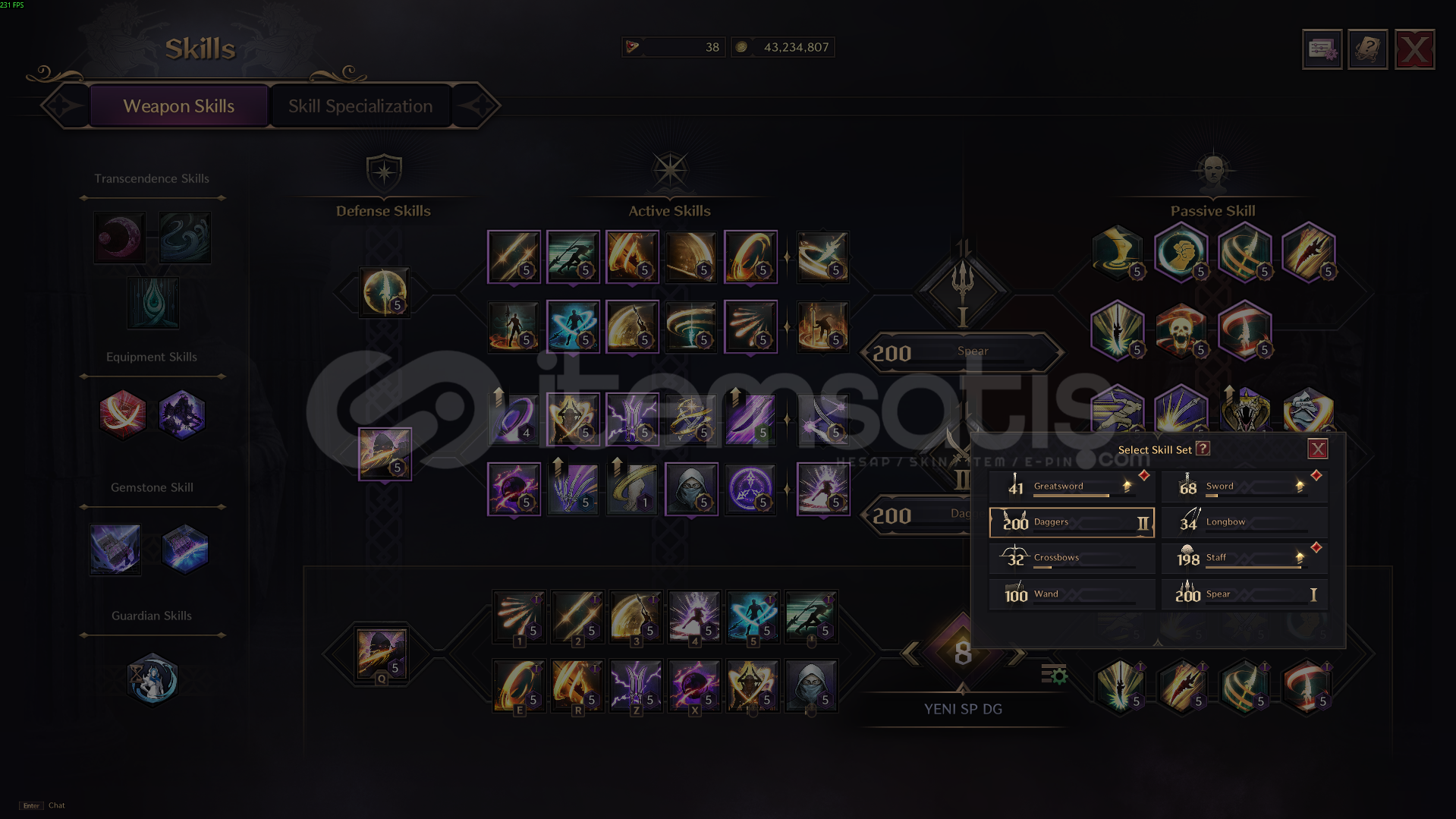
Task: Open the Weapon Skills tab
Action: pyautogui.click(x=178, y=106)
